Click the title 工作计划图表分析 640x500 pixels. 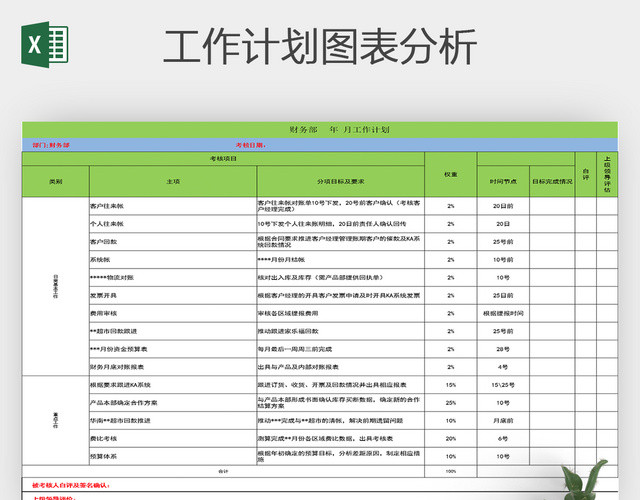pos(320,47)
